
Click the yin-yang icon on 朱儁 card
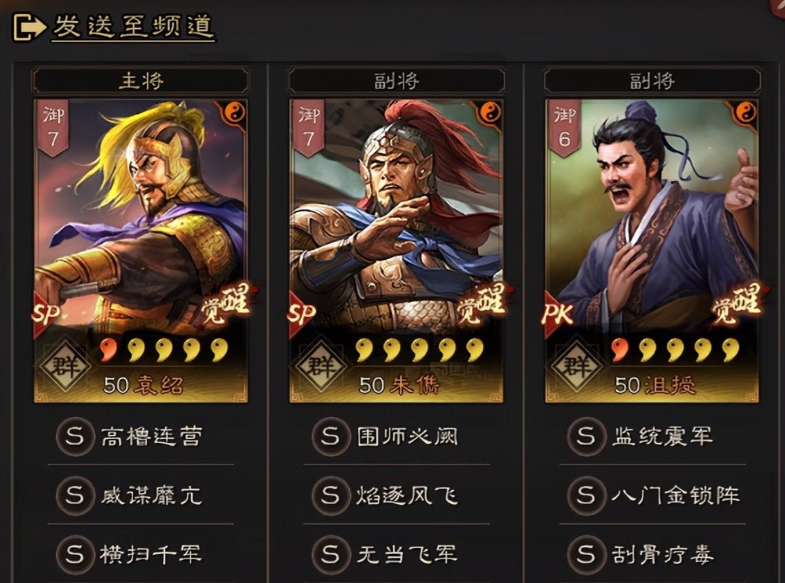tap(490, 113)
